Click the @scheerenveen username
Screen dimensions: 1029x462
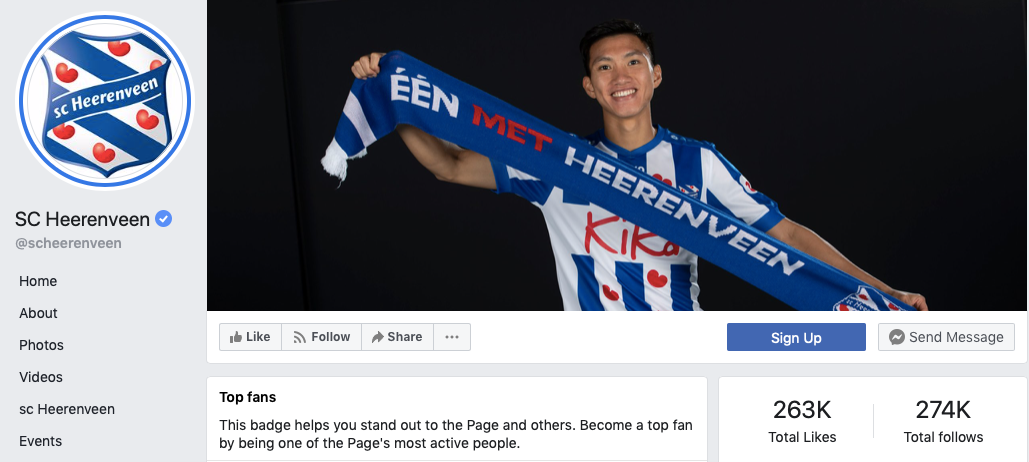(x=68, y=243)
